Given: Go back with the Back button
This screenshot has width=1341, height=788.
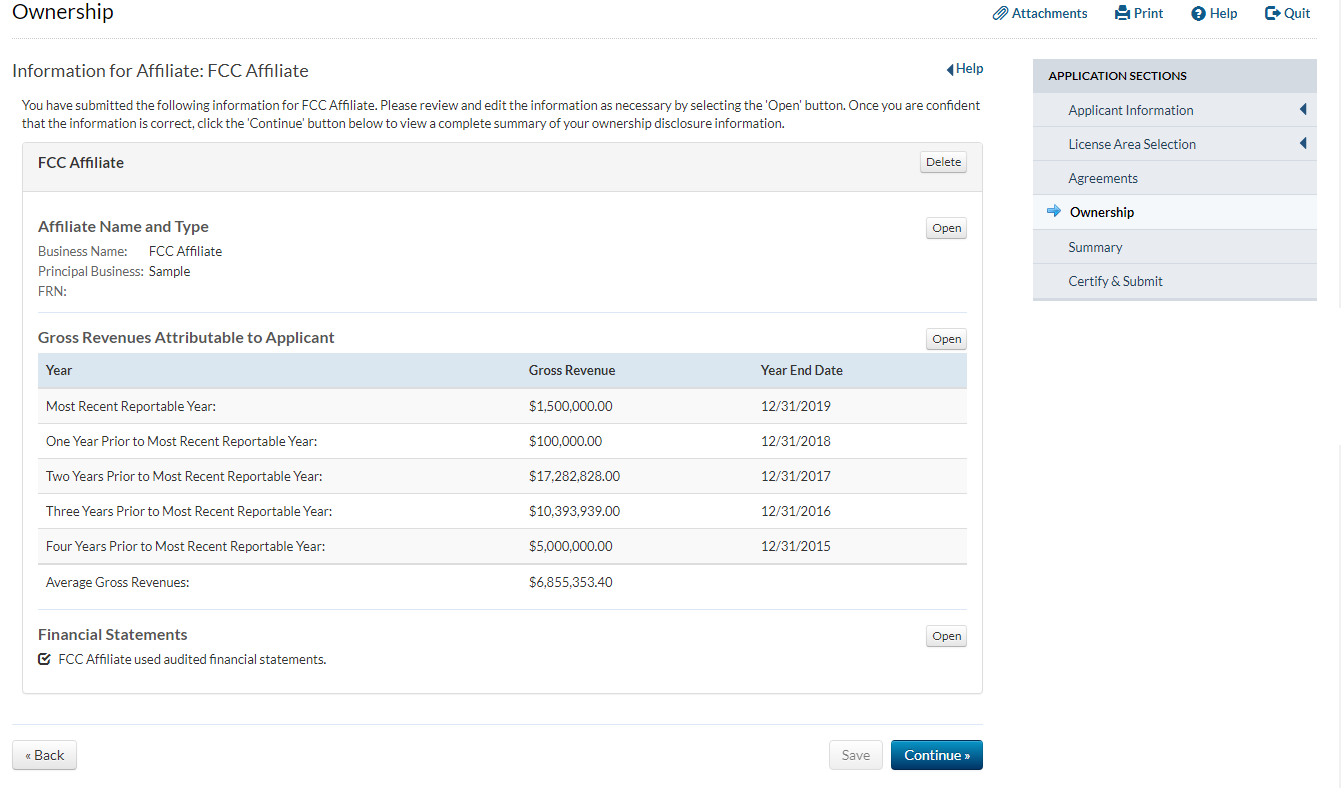Looking at the screenshot, I should pyautogui.click(x=44, y=755).
